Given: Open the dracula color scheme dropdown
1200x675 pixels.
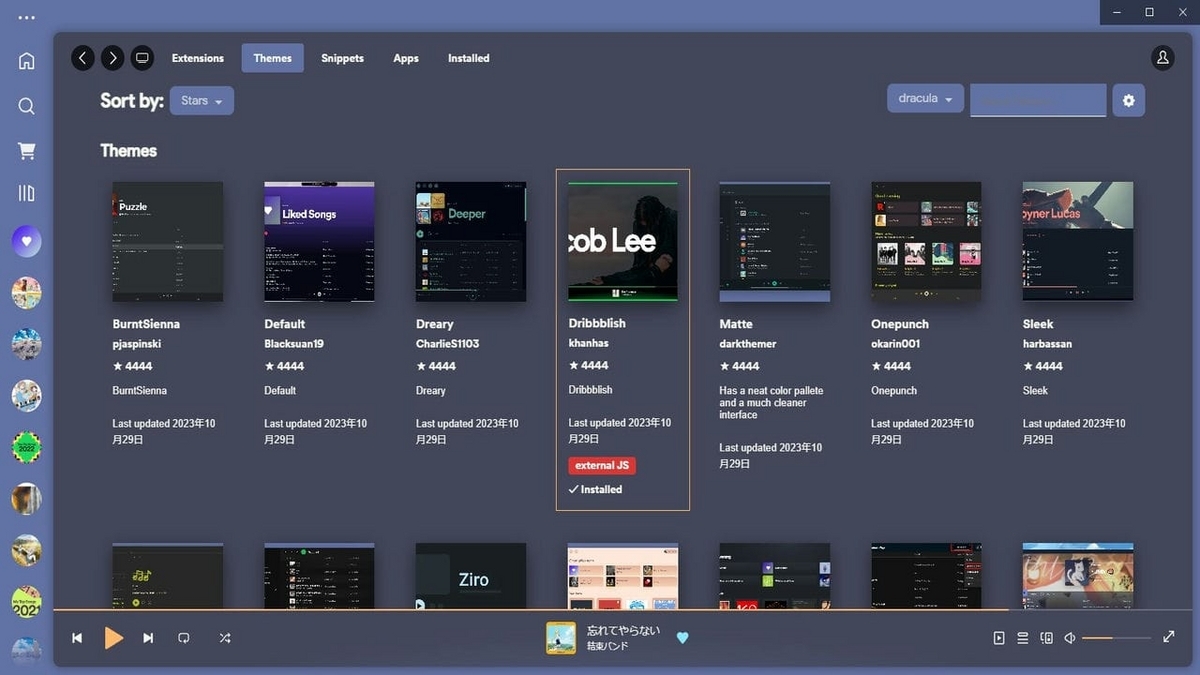Looking at the screenshot, I should pyautogui.click(x=924, y=98).
